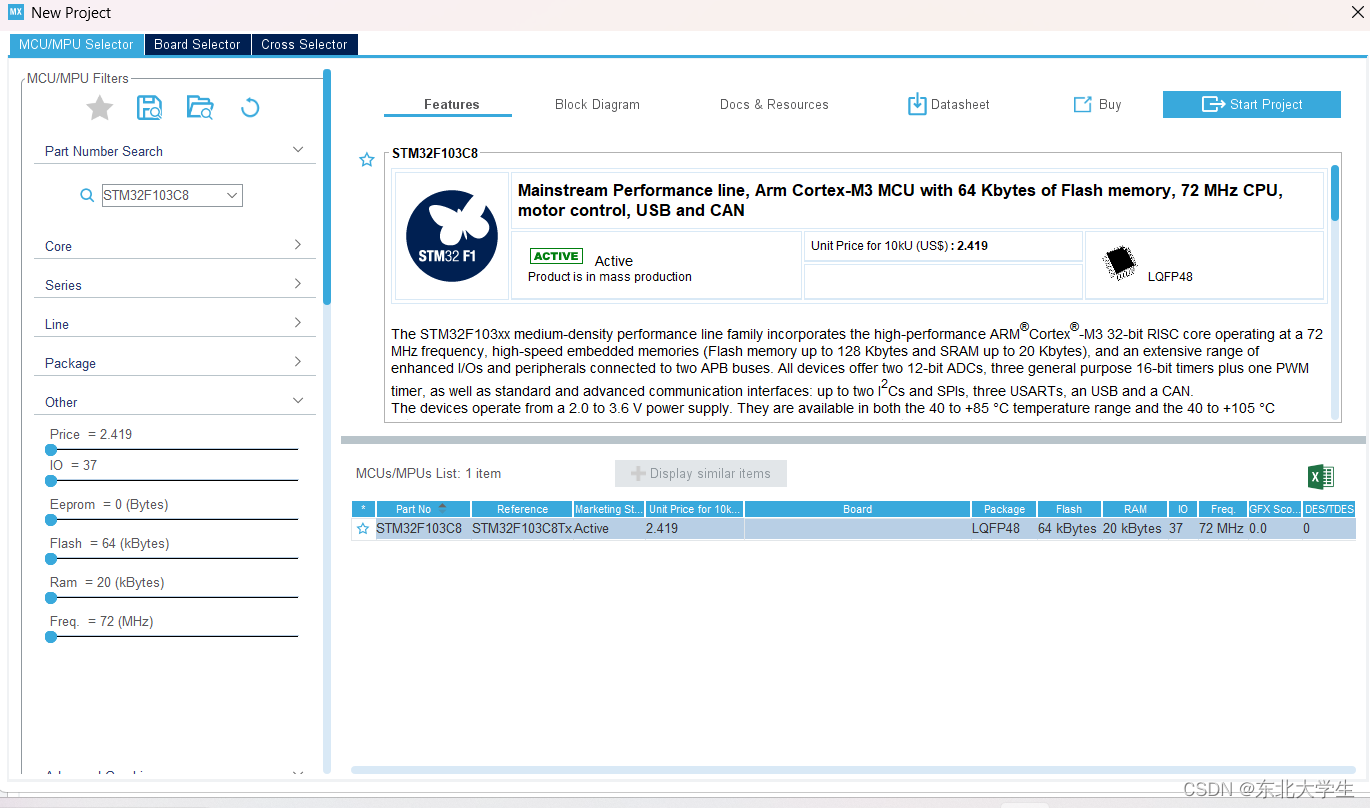Click Display similar items button
The height and width of the screenshot is (808, 1370).
pos(701,474)
